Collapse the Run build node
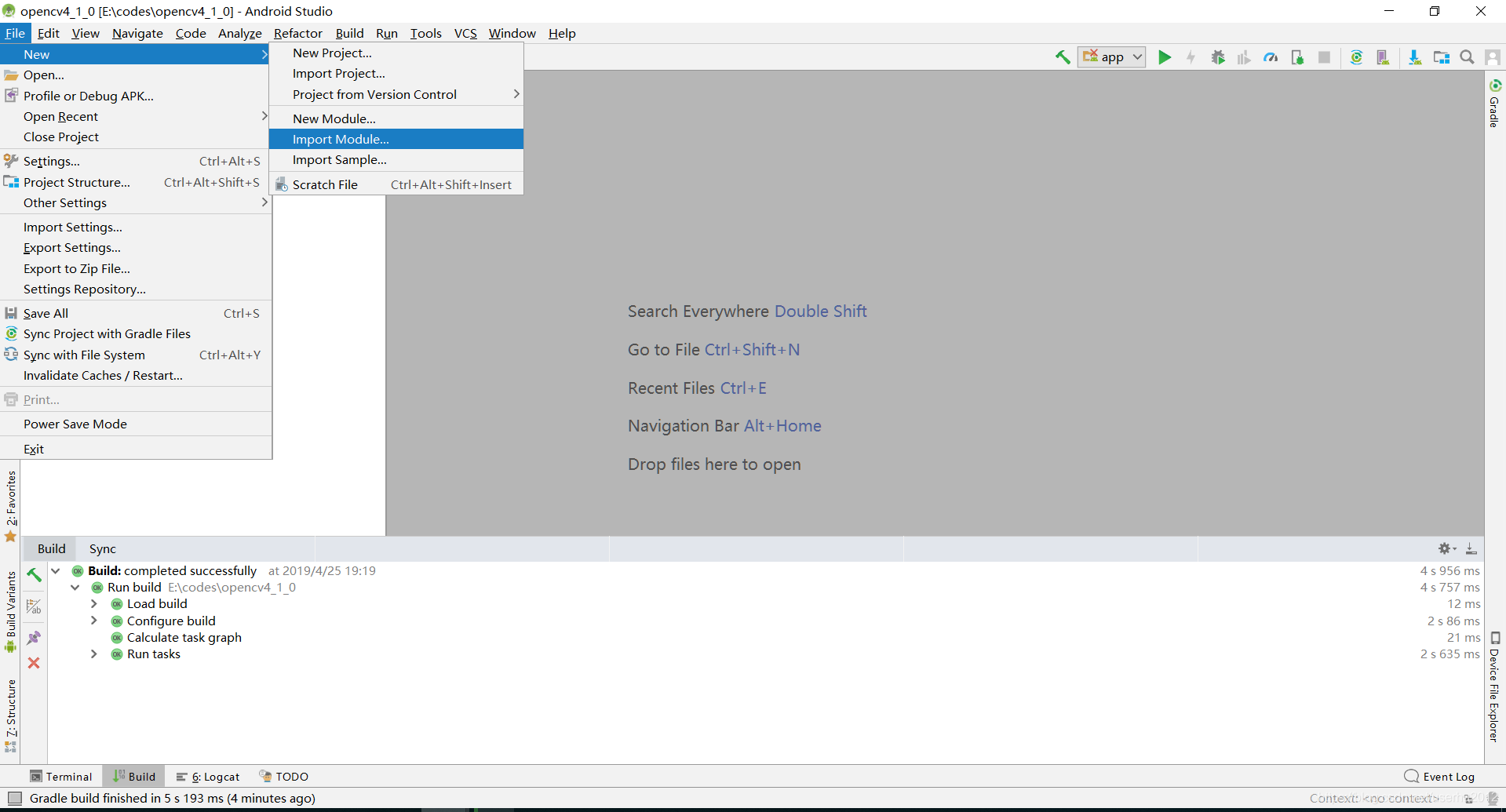1506x812 pixels. click(x=75, y=587)
